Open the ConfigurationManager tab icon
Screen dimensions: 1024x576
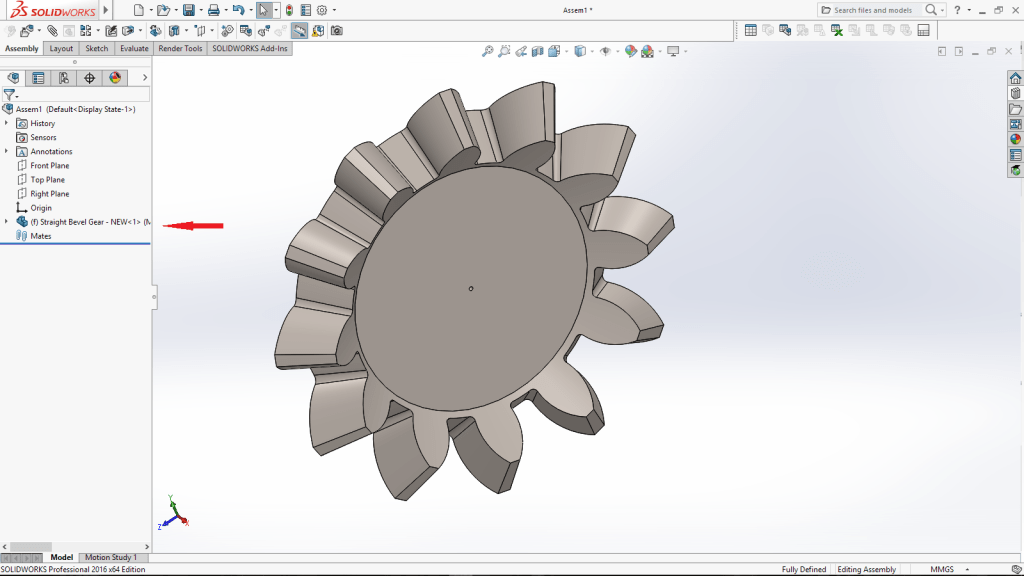pyautogui.click(x=63, y=78)
